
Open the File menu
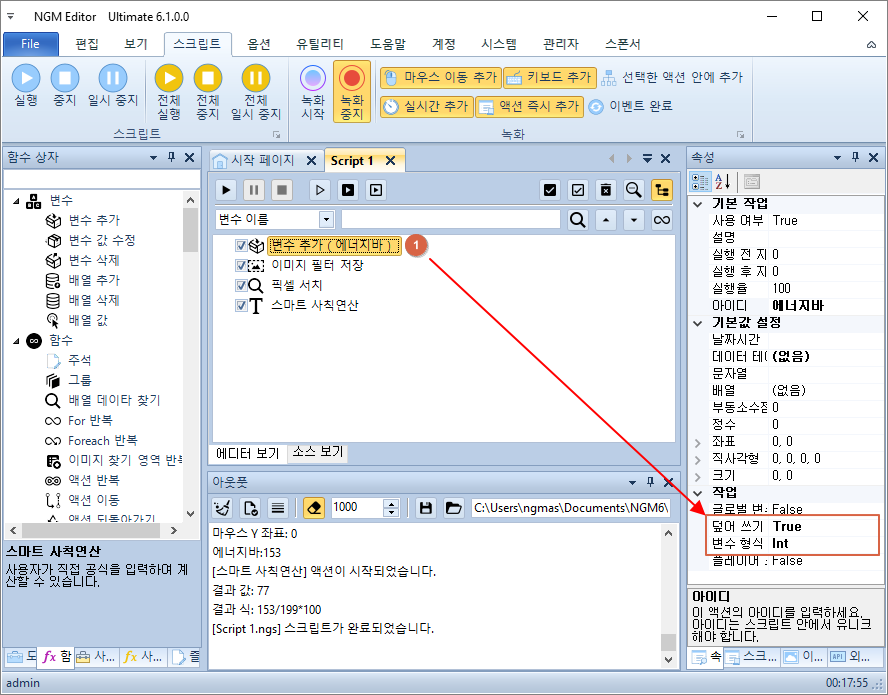pyautogui.click(x=31, y=44)
